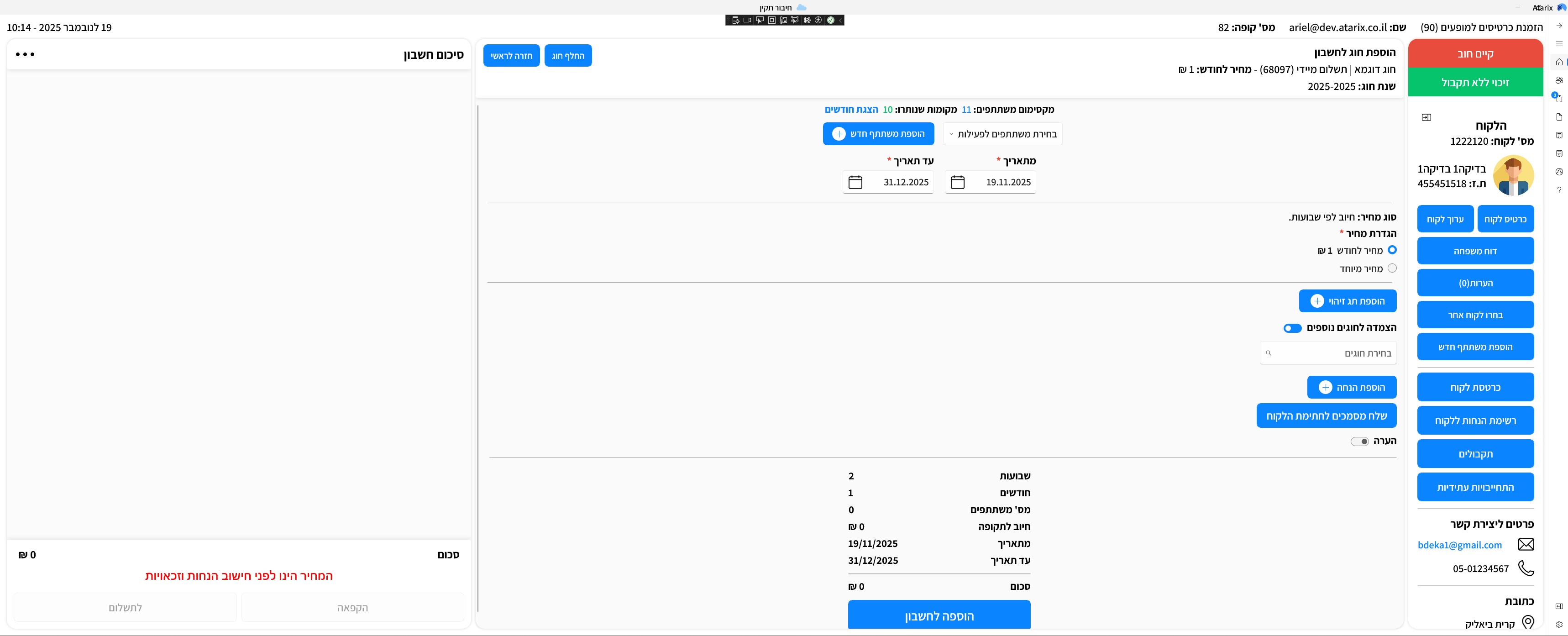The width and height of the screenshot is (1568, 636).
Task: Click the הוספה לחשבון button
Action: tap(939, 615)
